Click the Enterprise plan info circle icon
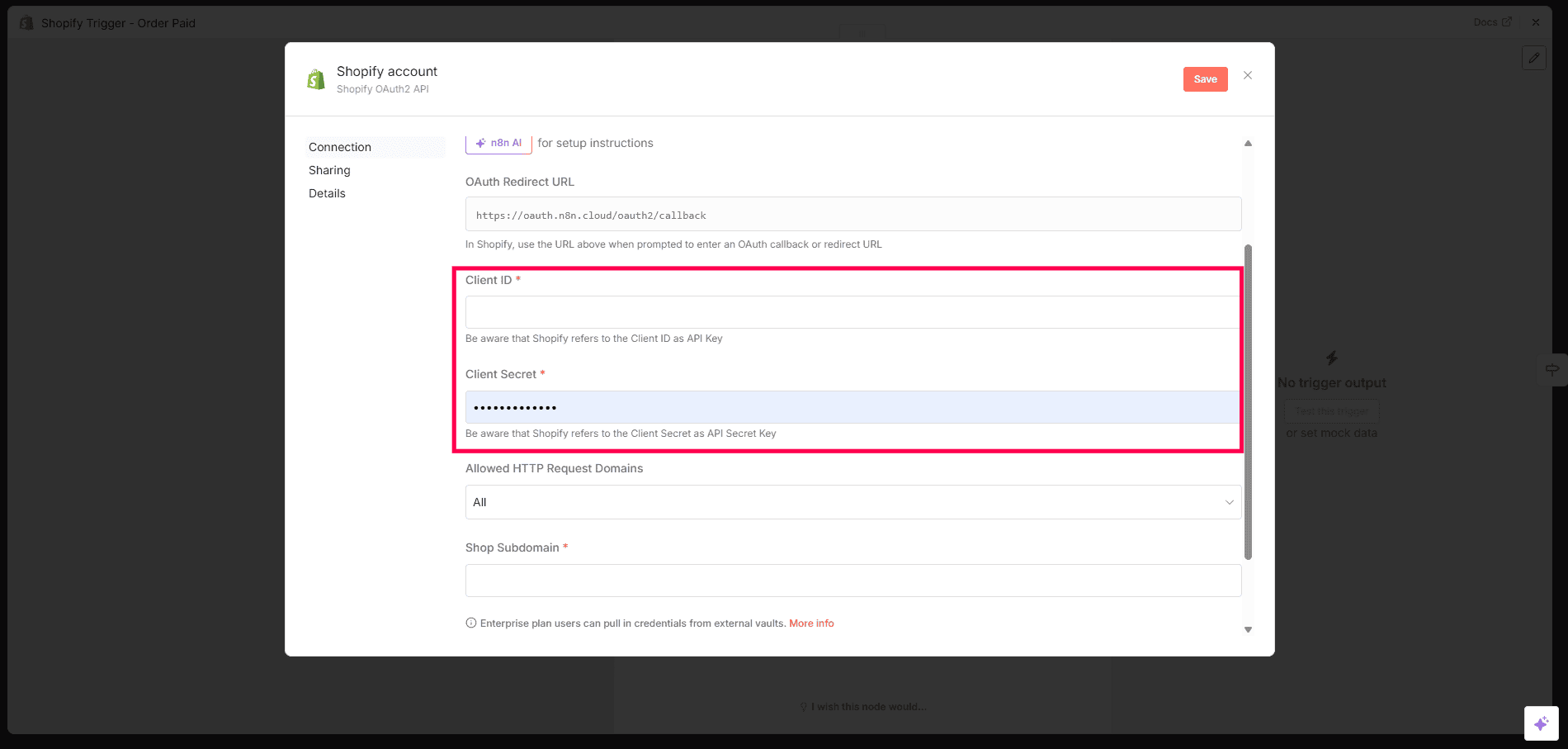 471,623
